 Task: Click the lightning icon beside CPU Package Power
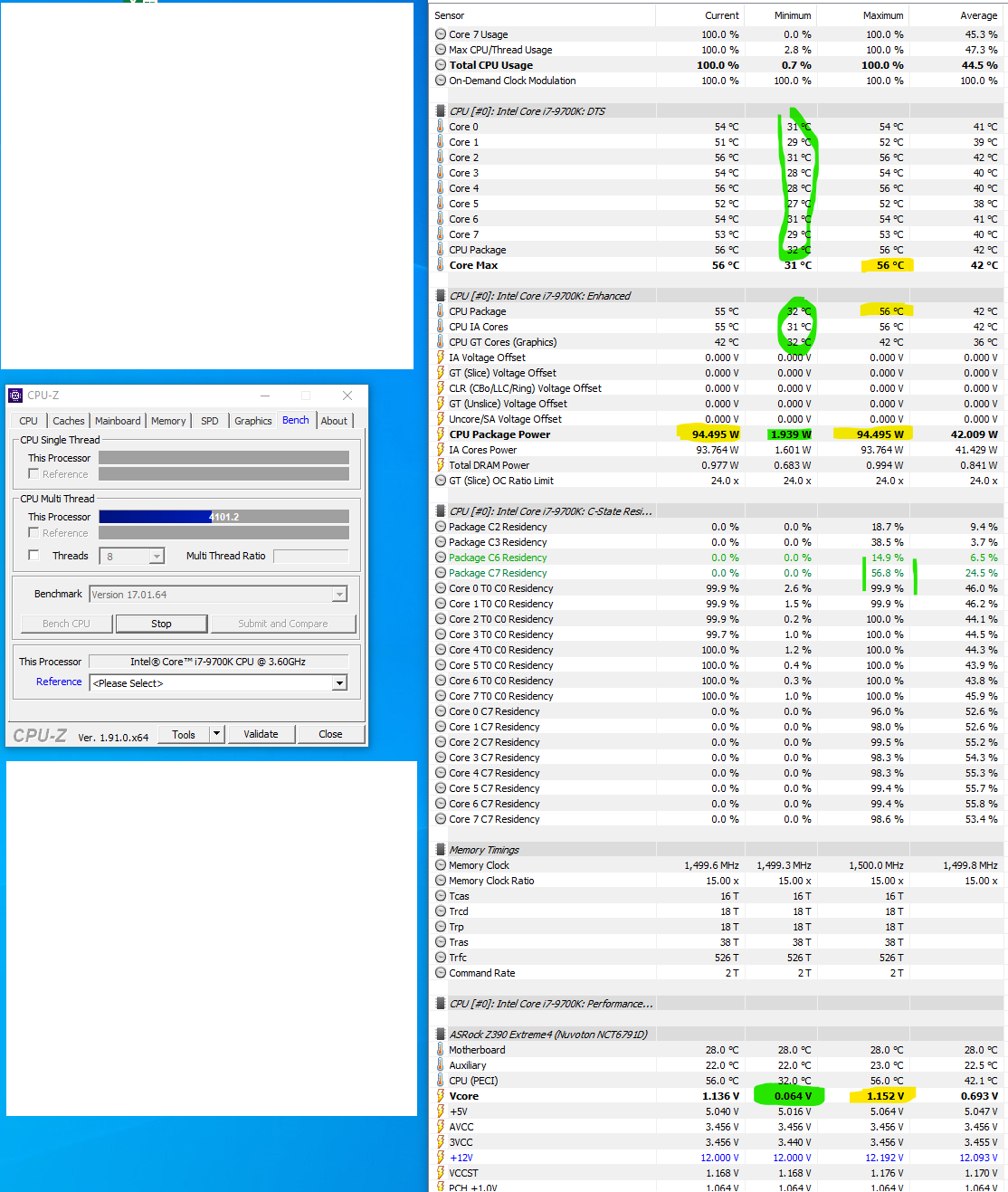pos(441,434)
